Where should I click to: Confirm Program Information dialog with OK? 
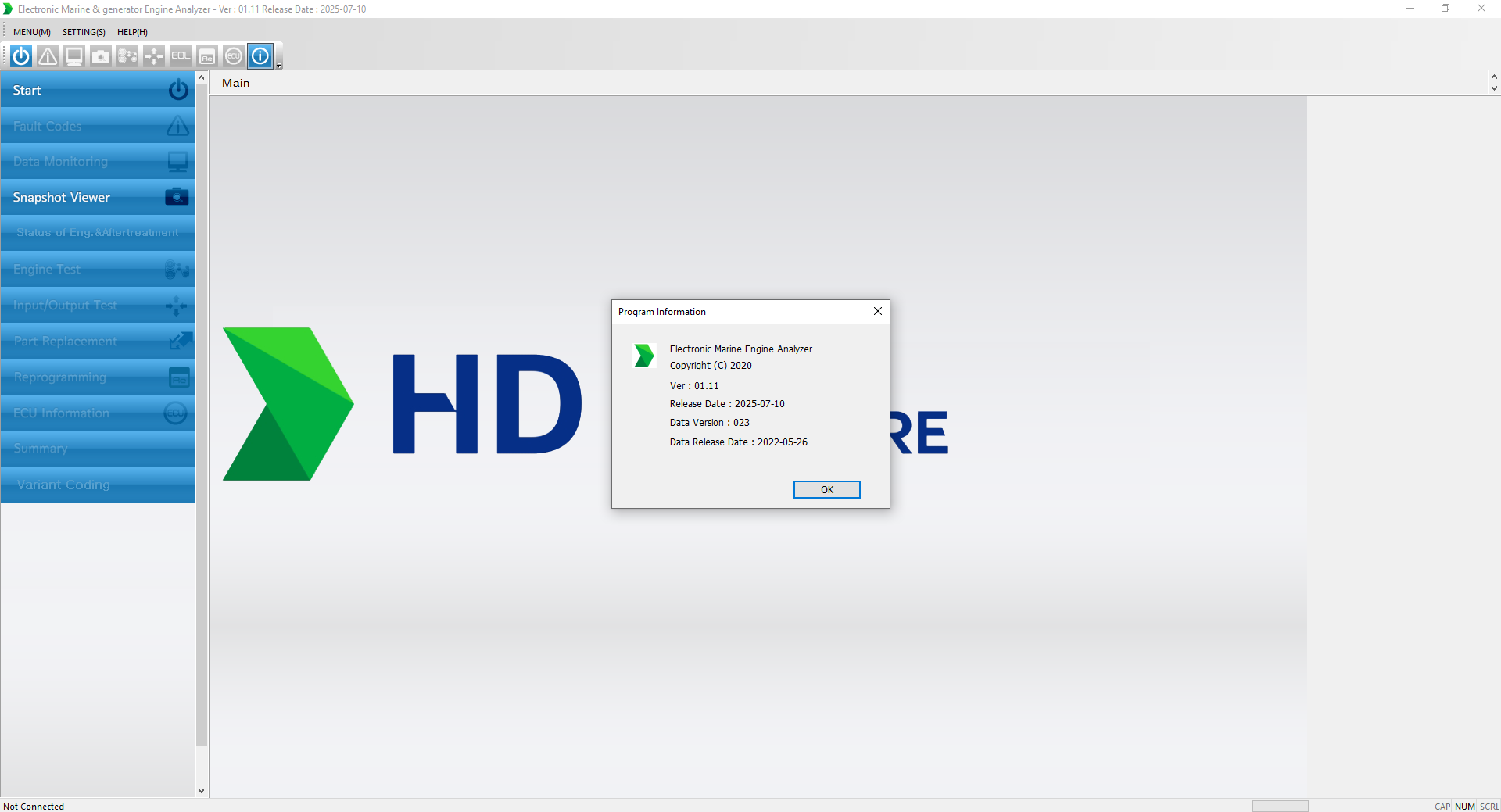tap(826, 489)
